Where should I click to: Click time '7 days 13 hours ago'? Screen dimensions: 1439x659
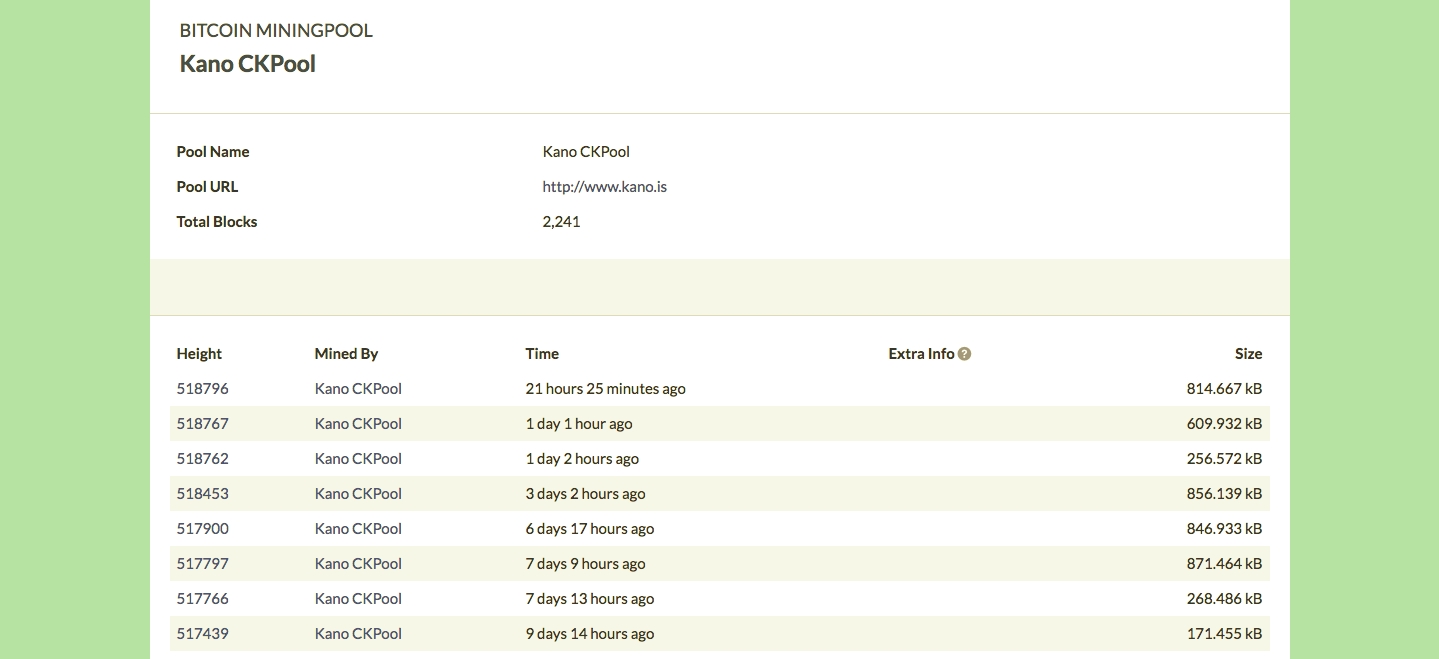click(590, 599)
